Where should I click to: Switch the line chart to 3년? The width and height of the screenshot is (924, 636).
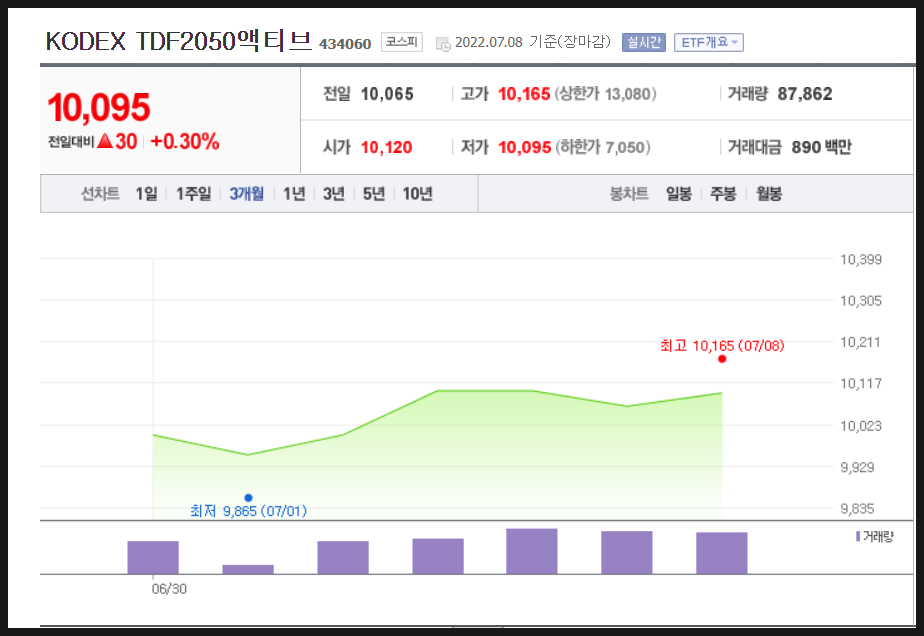[x=334, y=193]
